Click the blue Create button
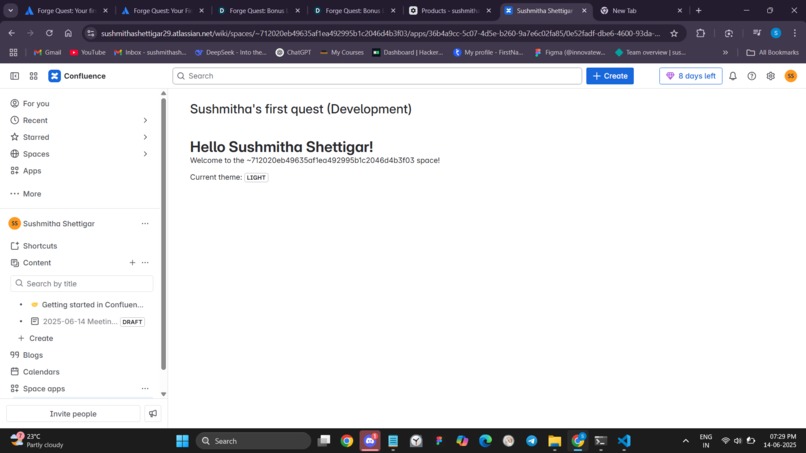Viewport: 806px width, 453px height. coord(610,76)
